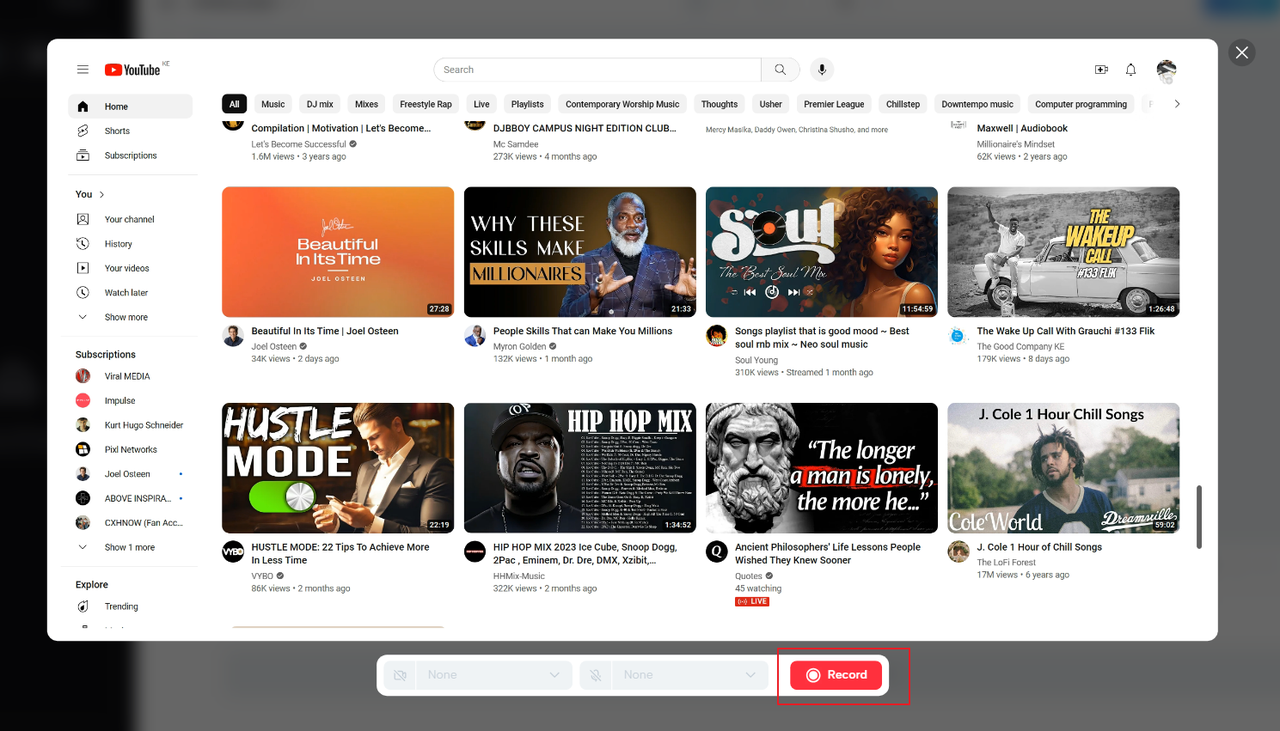Viewport: 1280px width, 731px height.
Task: Open the You section chevron
Action: coord(102,195)
